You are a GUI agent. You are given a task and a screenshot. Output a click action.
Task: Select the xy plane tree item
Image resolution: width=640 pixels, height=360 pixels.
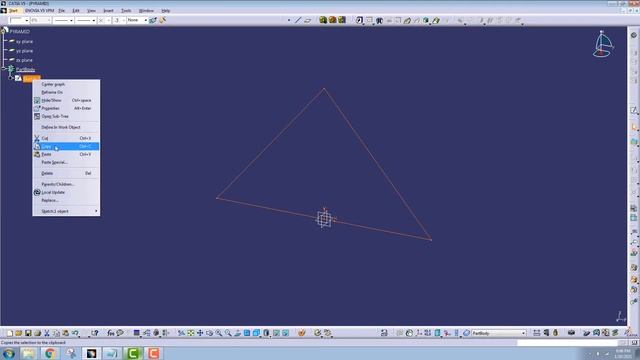coord(24,42)
